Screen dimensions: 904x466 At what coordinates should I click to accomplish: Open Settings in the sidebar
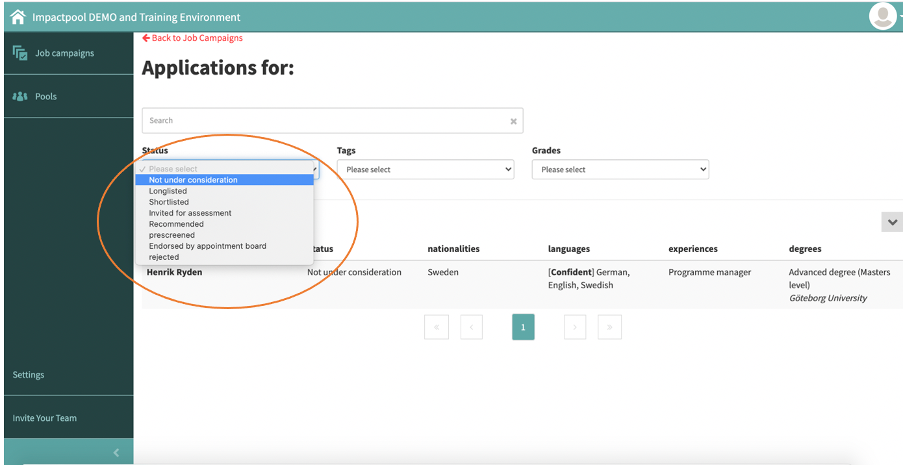(x=28, y=375)
